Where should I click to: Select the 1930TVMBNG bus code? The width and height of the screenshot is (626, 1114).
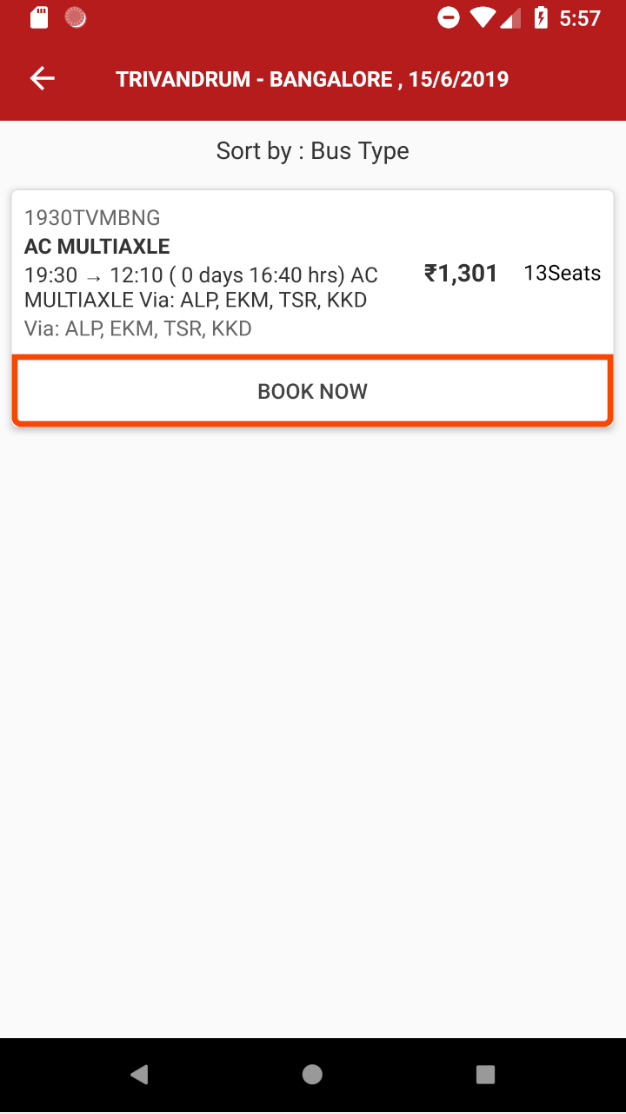pyautogui.click(x=92, y=218)
